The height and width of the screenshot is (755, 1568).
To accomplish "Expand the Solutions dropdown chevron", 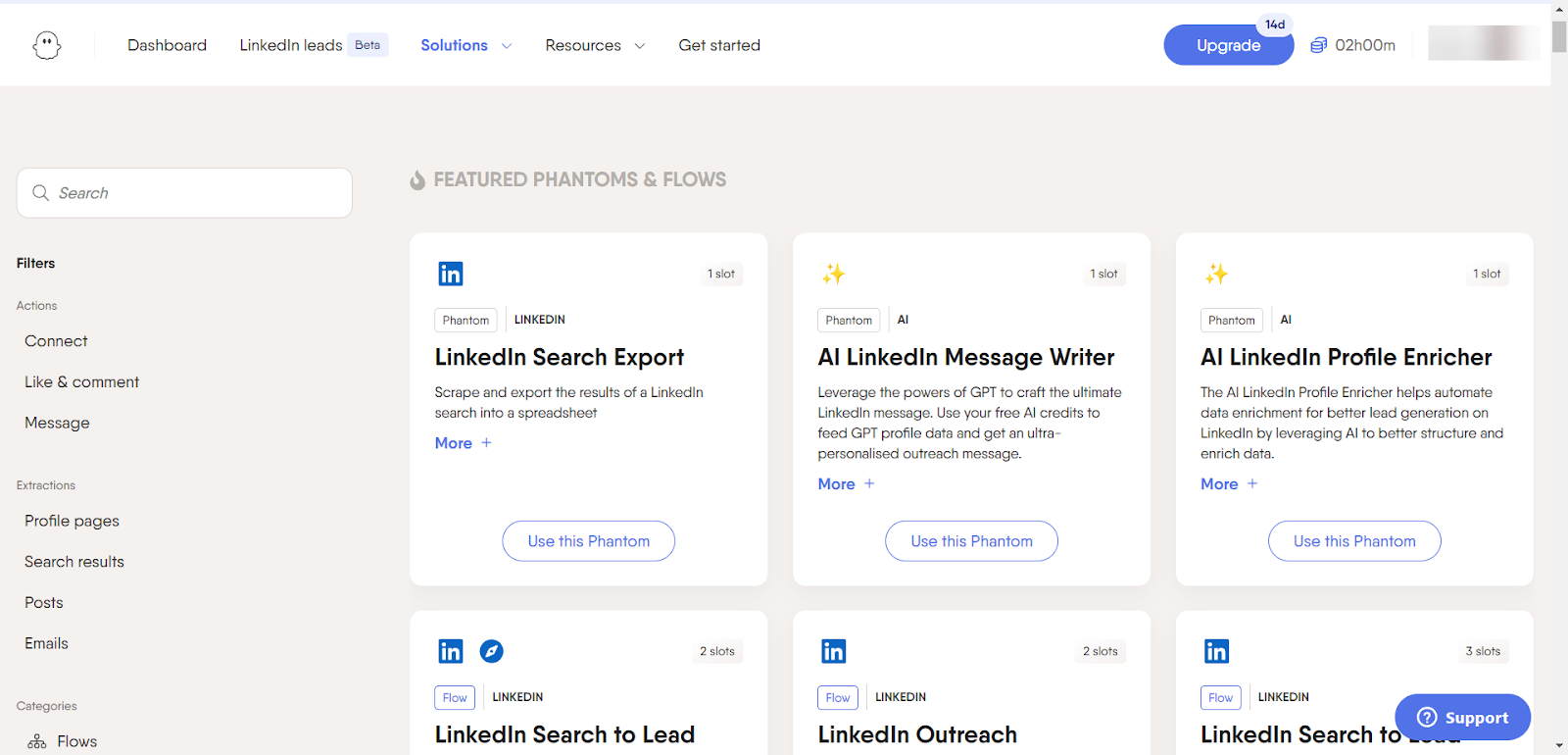I will pyautogui.click(x=507, y=46).
